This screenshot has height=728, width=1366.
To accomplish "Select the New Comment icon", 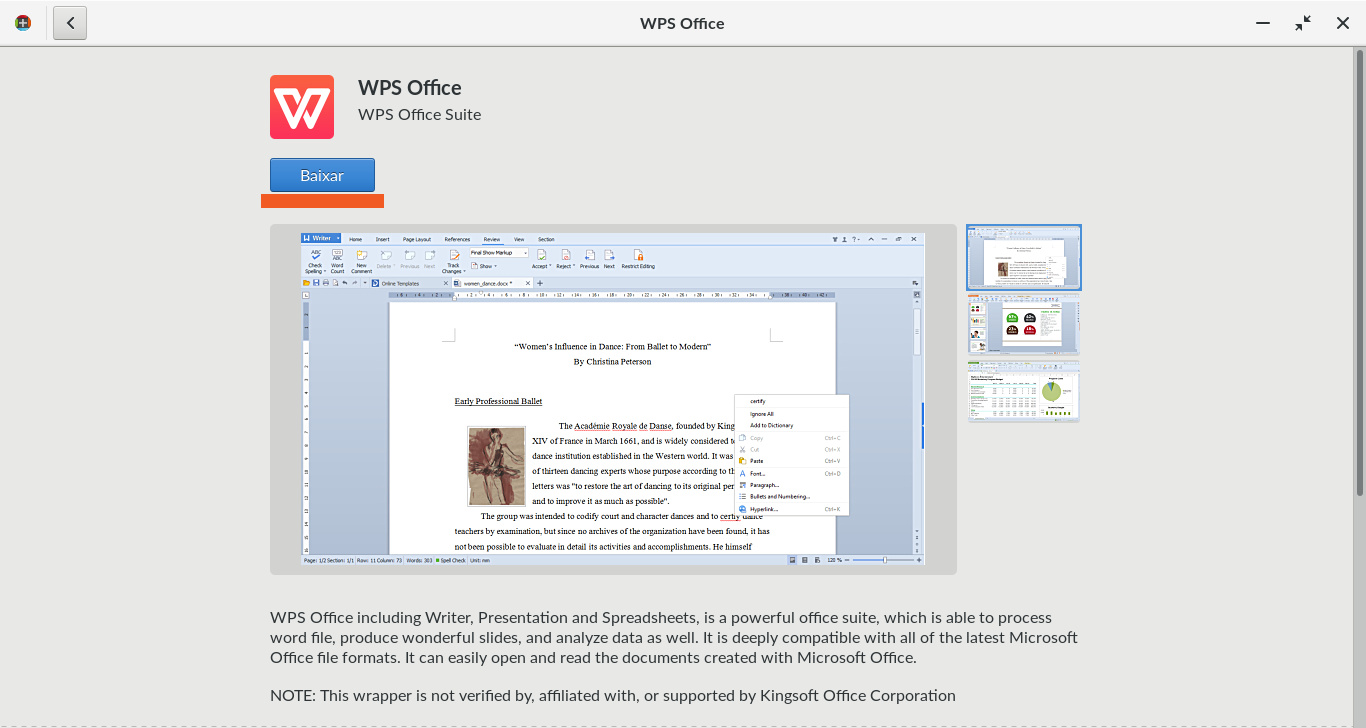I will pos(361,256).
